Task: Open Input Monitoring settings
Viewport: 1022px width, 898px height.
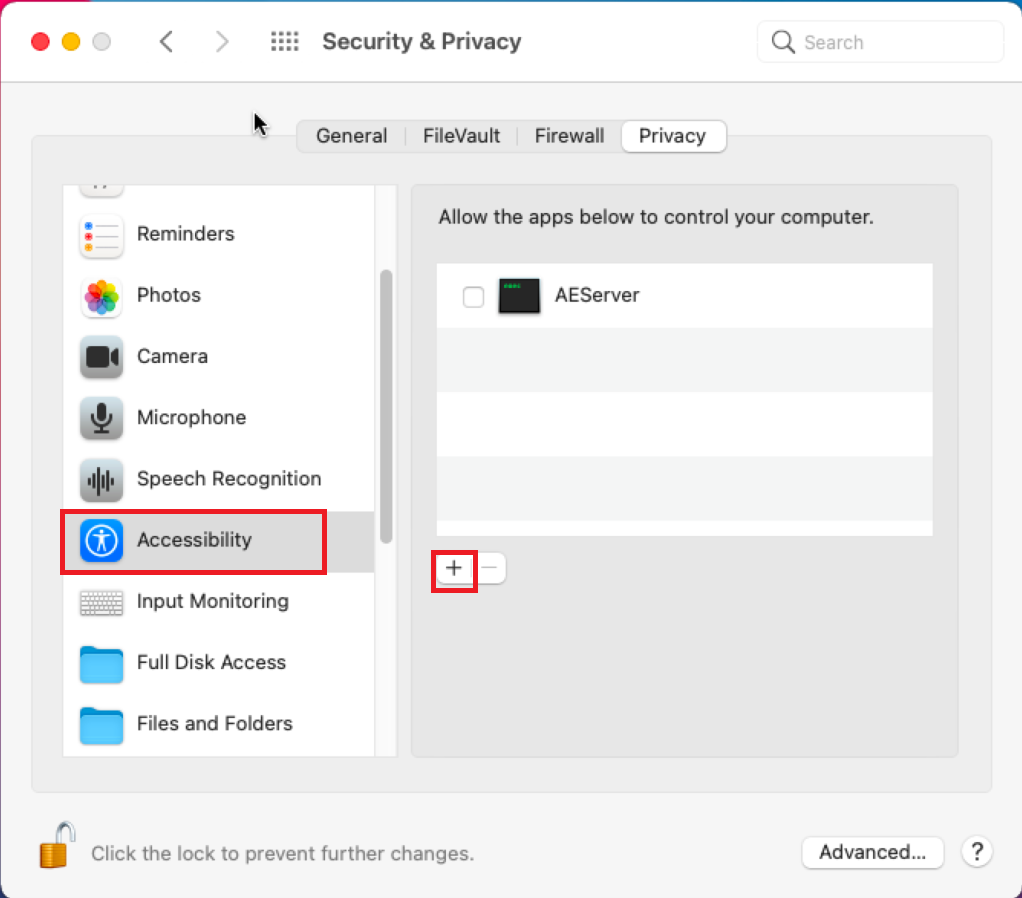Action: (x=218, y=601)
